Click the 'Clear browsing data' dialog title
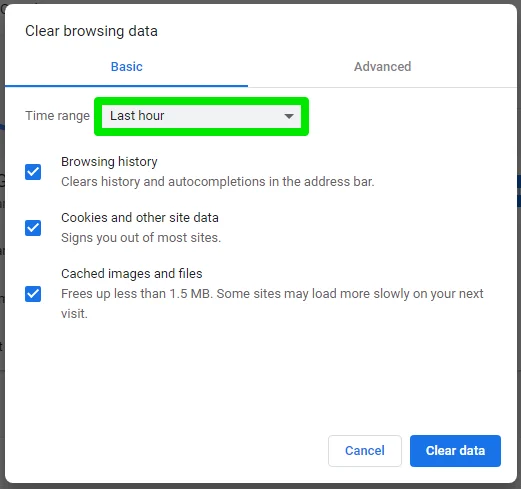 click(x=91, y=31)
